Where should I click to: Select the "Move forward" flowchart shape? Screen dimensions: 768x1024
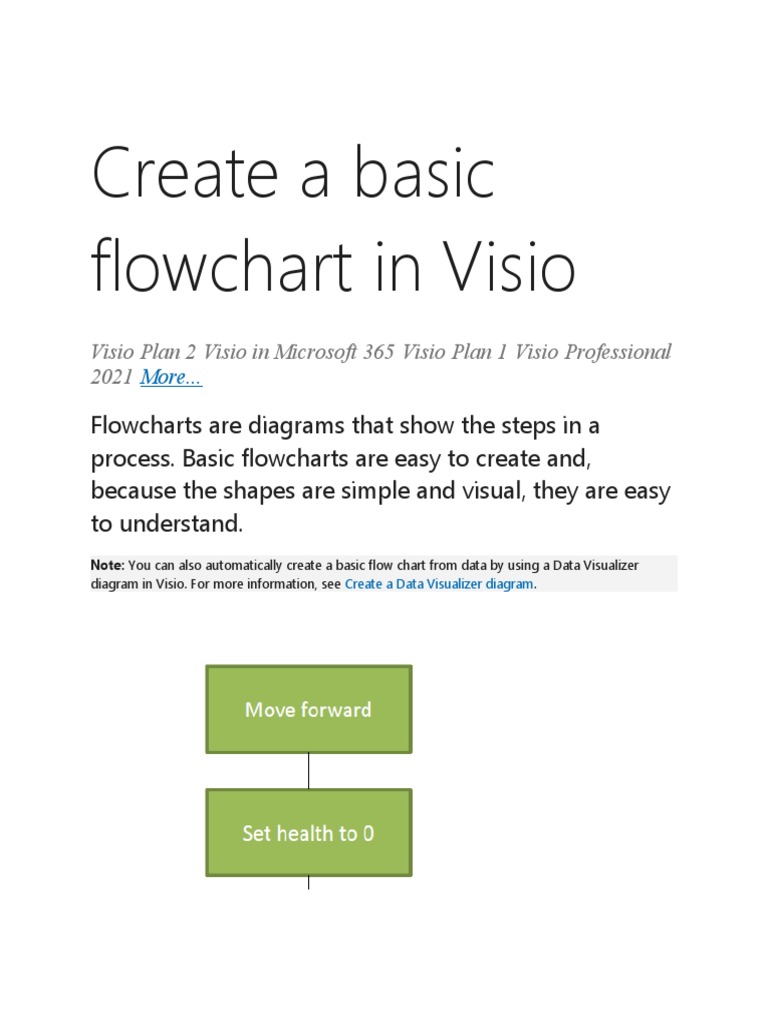[x=308, y=709]
